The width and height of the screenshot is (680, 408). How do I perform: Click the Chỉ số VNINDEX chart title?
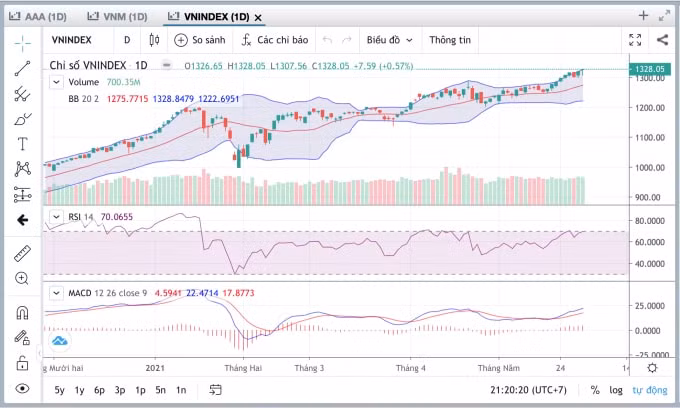[x=98, y=65]
